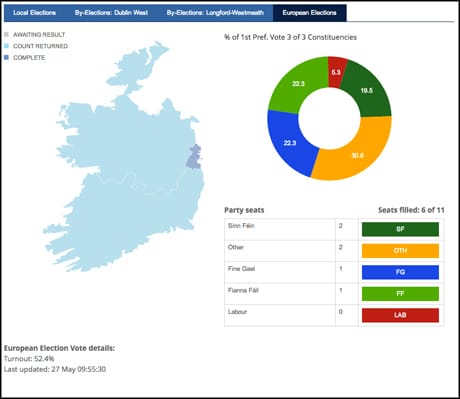This screenshot has width=460, height=399.
Task: Switch to By-Elections: Dublin West tab
Action: [111, 13]
